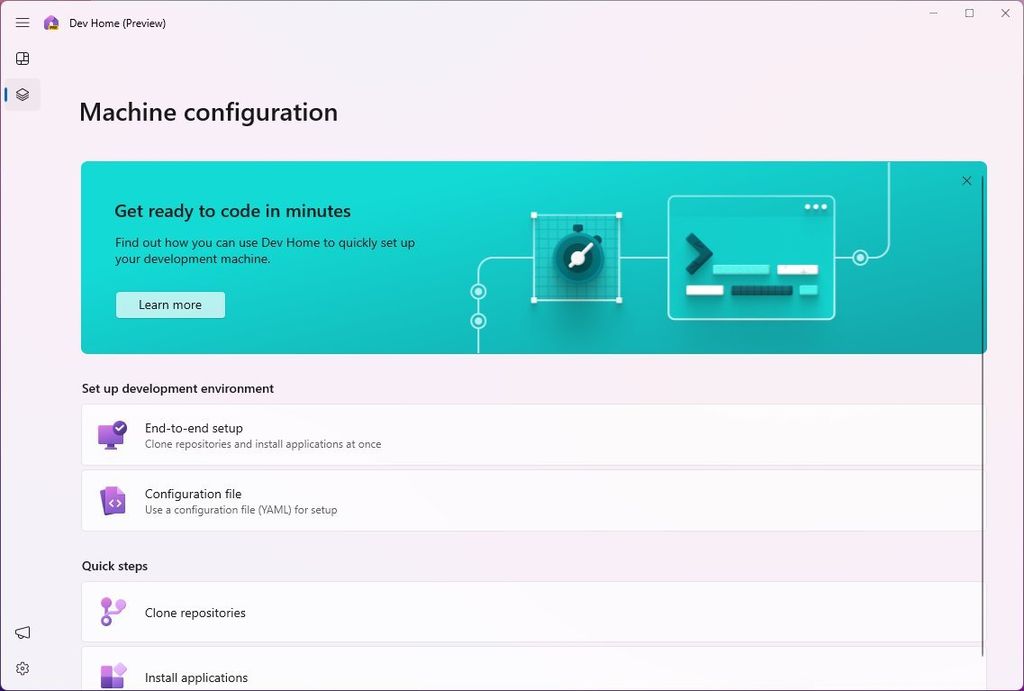Select the Machine configuration sidebar icon

22,95
